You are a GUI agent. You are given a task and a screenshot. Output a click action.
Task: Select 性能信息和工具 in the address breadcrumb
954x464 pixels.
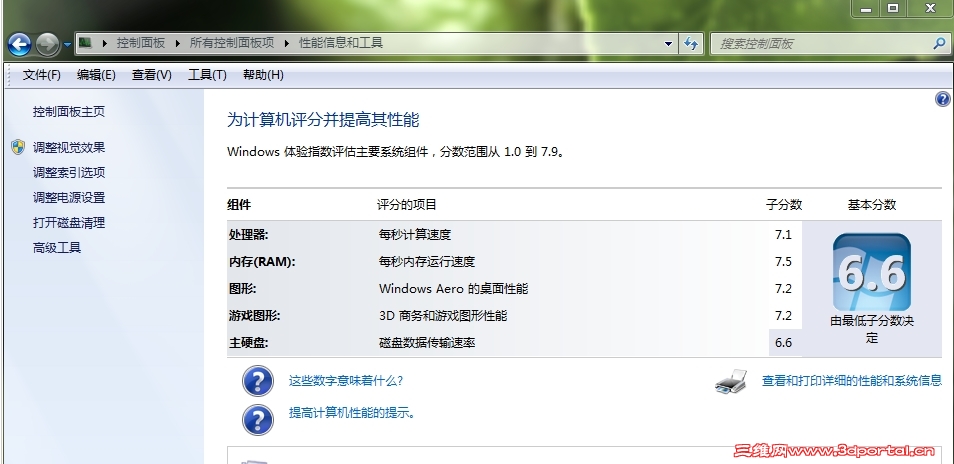[x=341, y=43]
